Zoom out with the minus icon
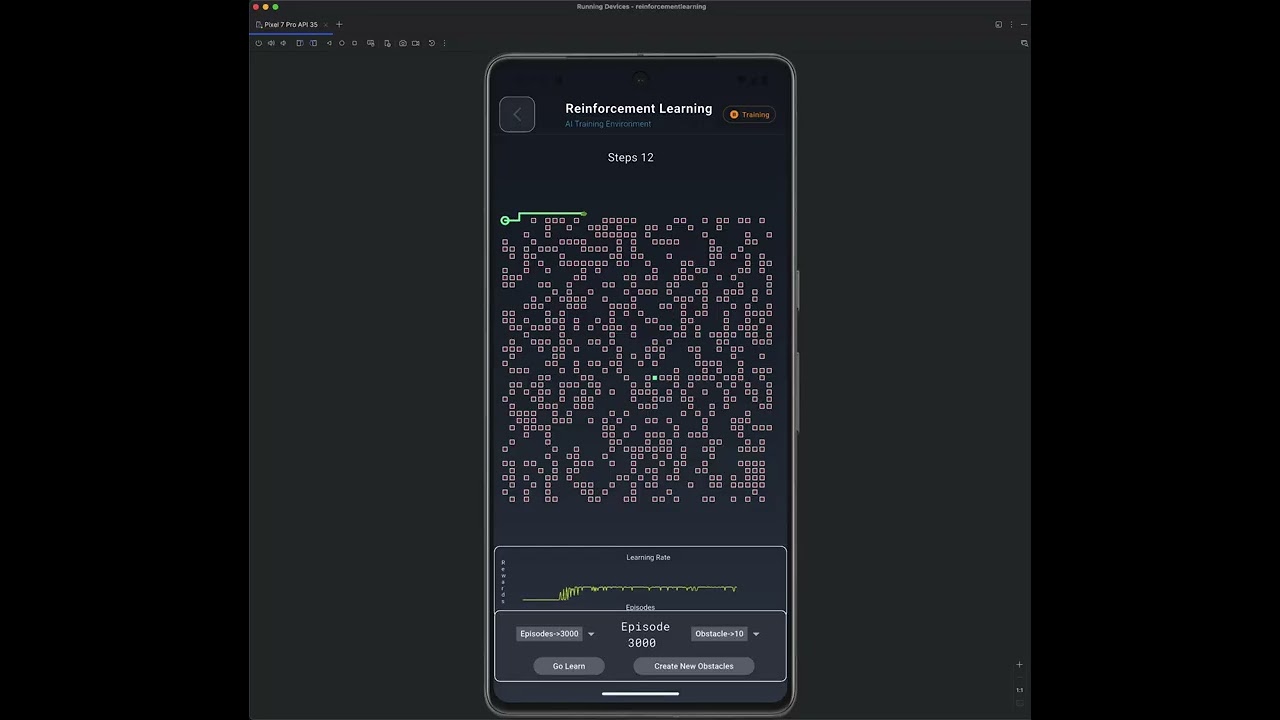 point(1019,677)
